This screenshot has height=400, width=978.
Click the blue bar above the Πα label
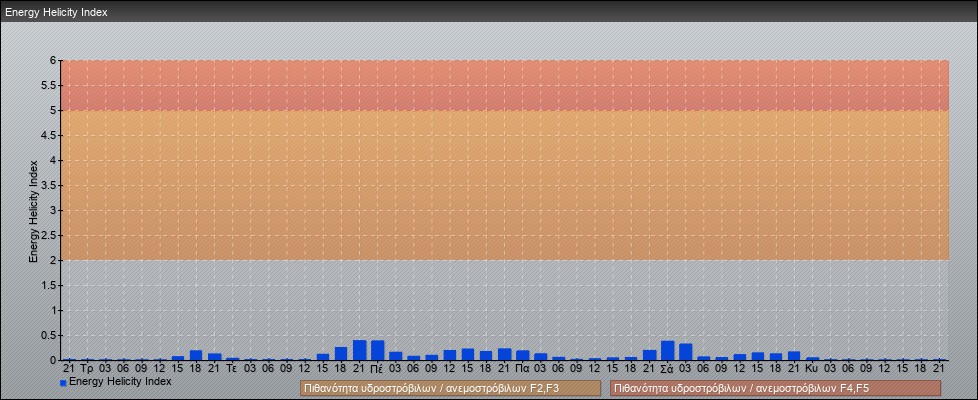[523, 355]
